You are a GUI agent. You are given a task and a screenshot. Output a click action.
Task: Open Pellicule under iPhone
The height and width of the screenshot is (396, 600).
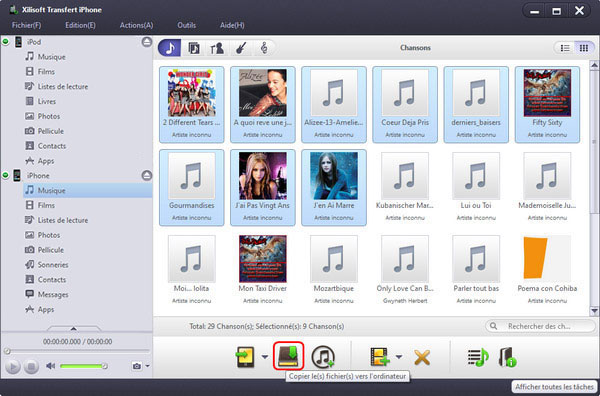click(x=51, y=250)
